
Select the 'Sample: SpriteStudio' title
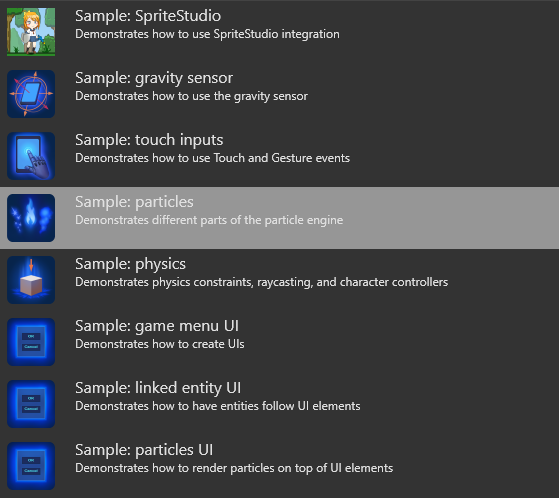point(148,16)
